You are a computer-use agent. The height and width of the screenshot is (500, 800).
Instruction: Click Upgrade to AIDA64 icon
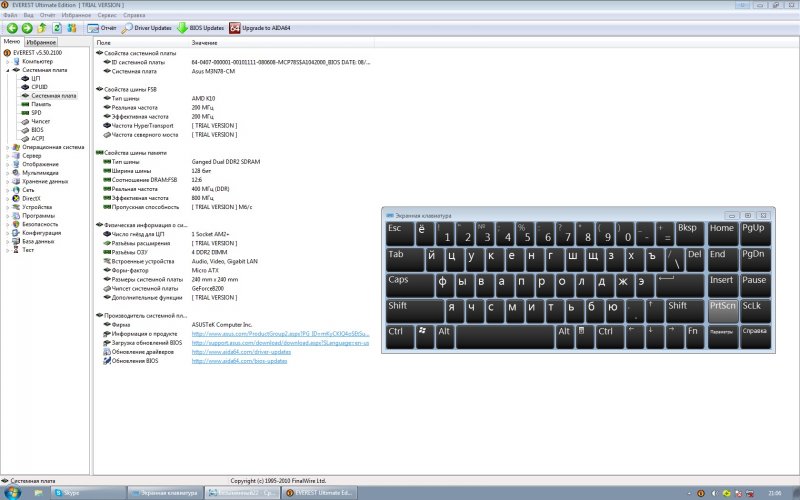pos(235,28)
